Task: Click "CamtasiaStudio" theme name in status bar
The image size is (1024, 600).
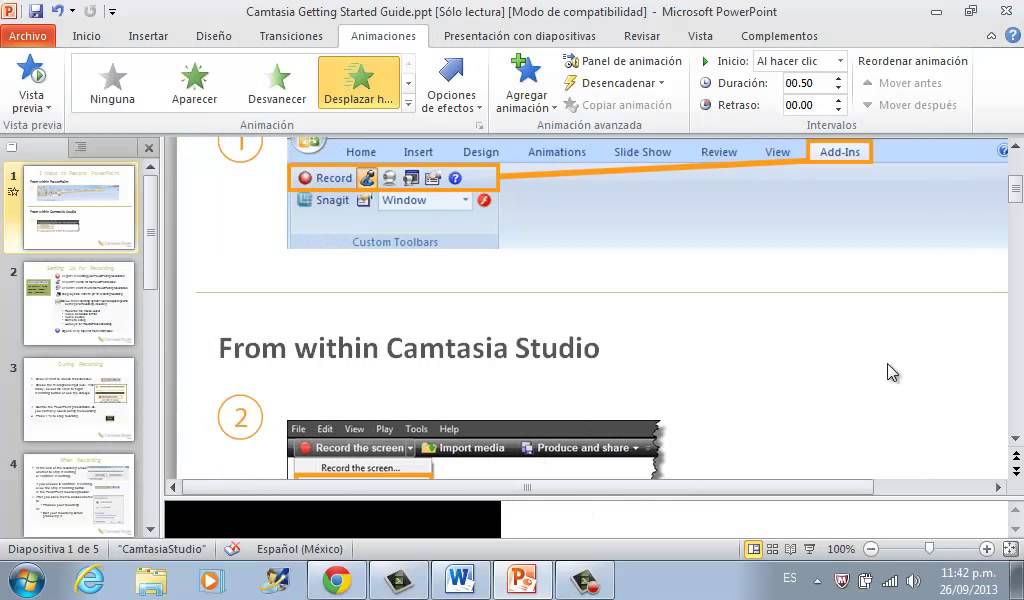Action: coord(162,549)
